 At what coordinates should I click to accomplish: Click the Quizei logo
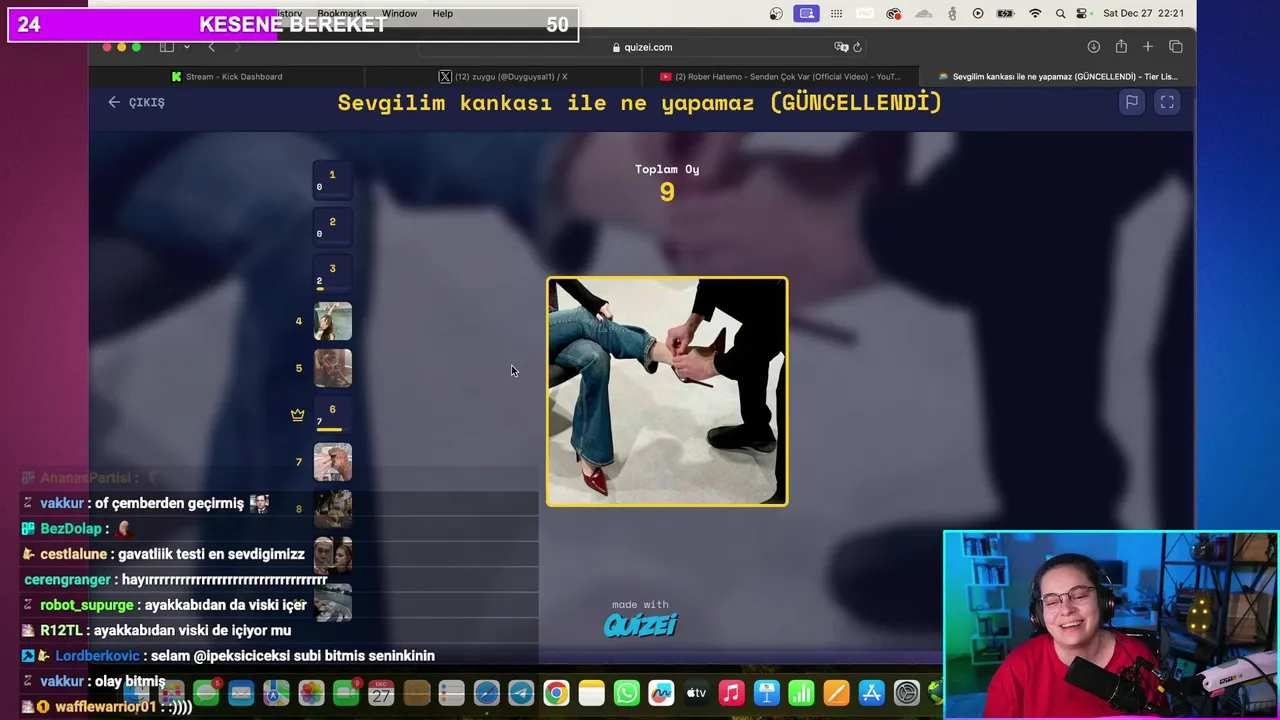click(x=640, y=625)
